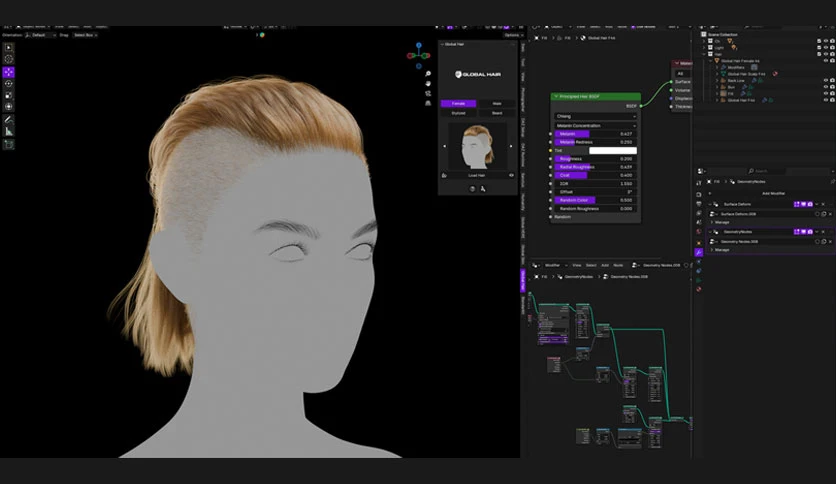Click the color wheel icon in viewport header

tap(262, 35)
